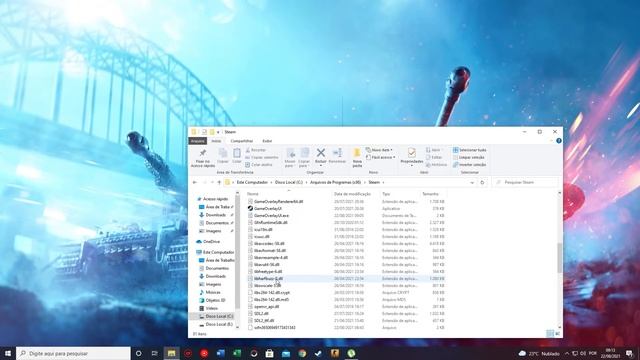Expand the address bar history dropdown
This screenshot has width=640, height=360.
472,182
